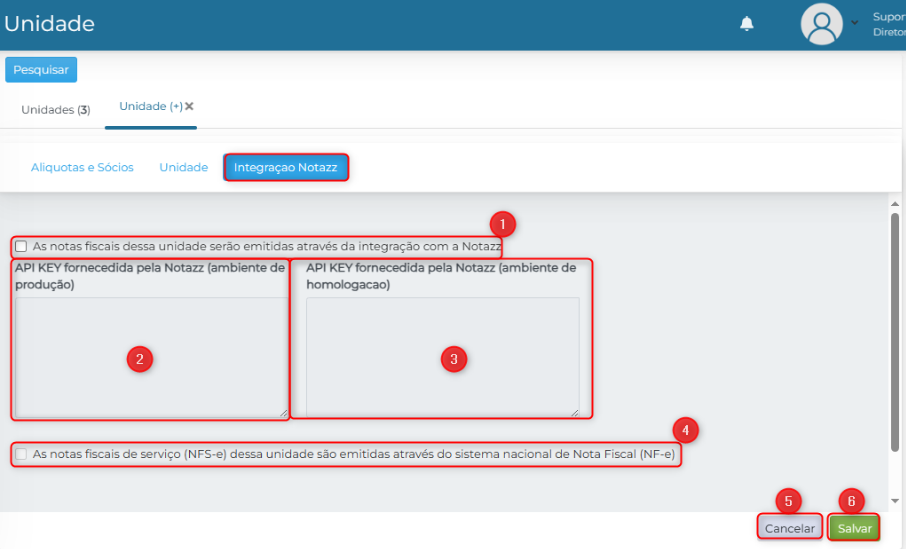Close the Unidade (+) tab
906x549 pixels.
(x=189, y=106)
